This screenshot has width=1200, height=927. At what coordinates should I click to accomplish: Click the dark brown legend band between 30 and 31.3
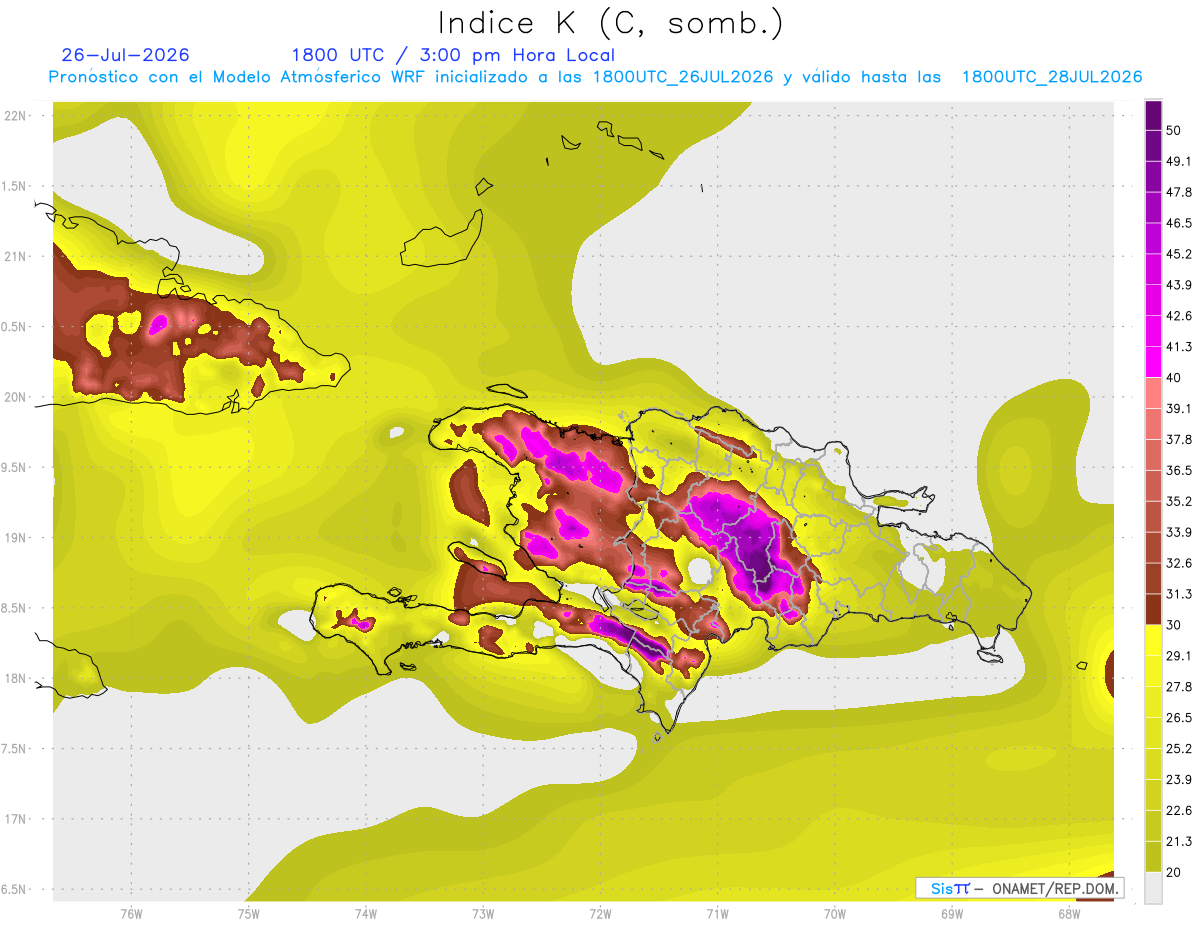pyautogui.click(x=1154, y=608)
